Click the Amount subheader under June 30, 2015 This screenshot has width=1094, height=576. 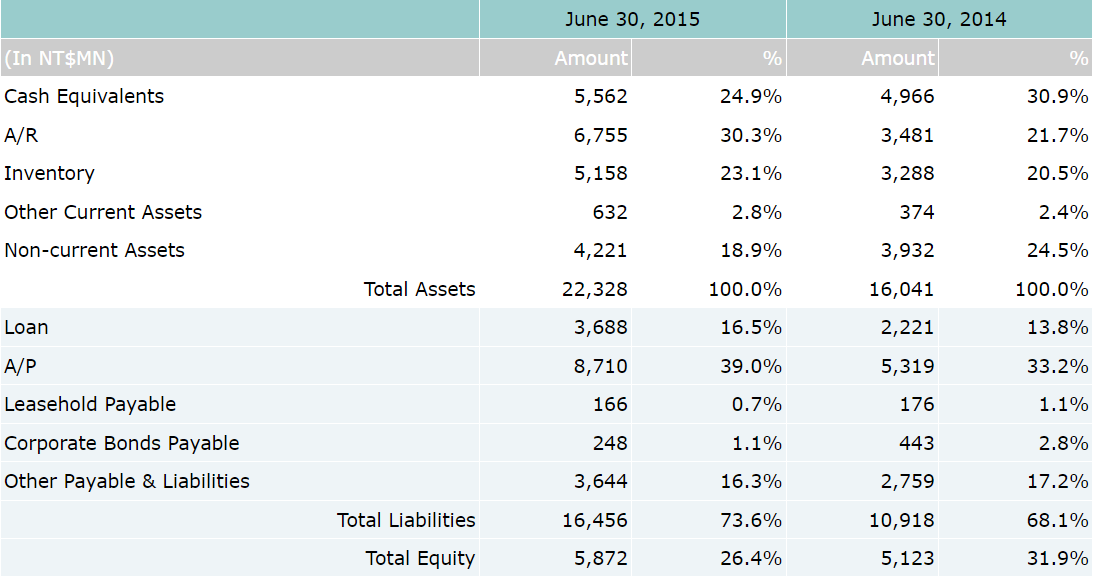point(590,58)
